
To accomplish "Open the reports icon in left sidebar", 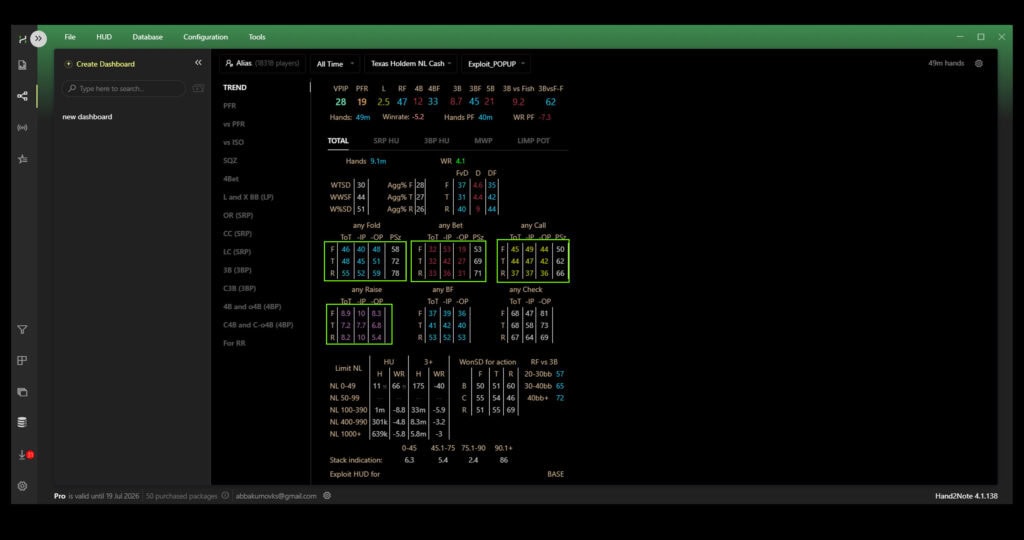I will coord(22,65).
